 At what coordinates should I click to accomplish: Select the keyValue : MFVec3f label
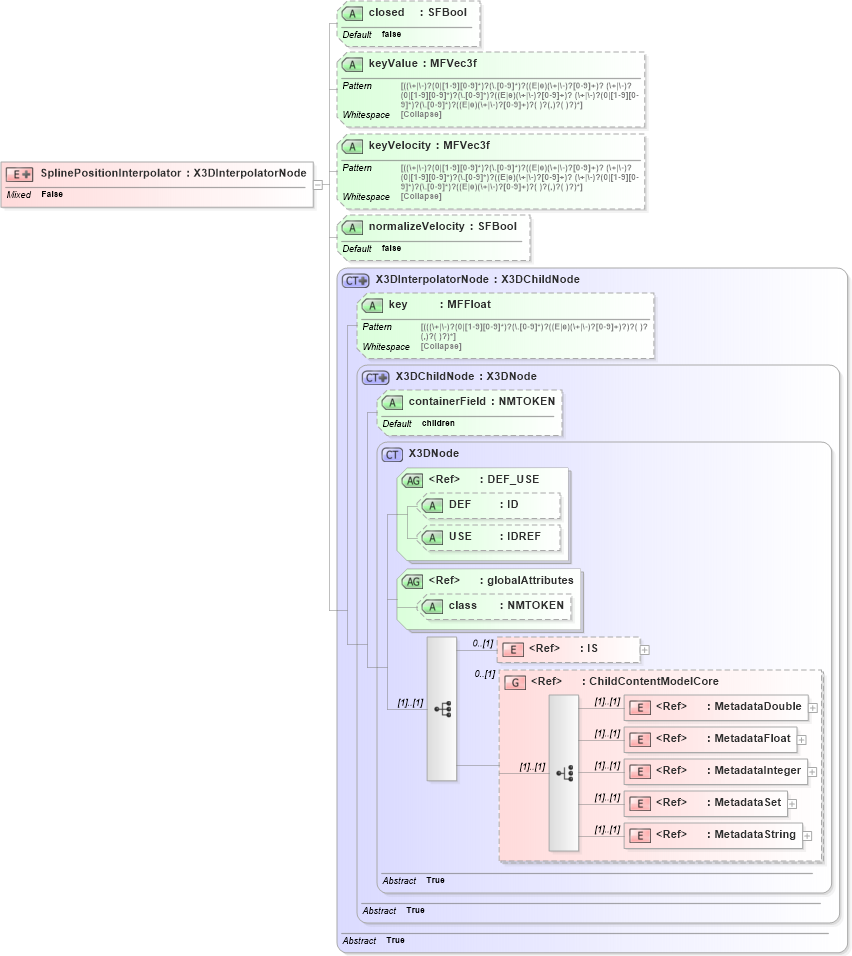click(423, 63)
